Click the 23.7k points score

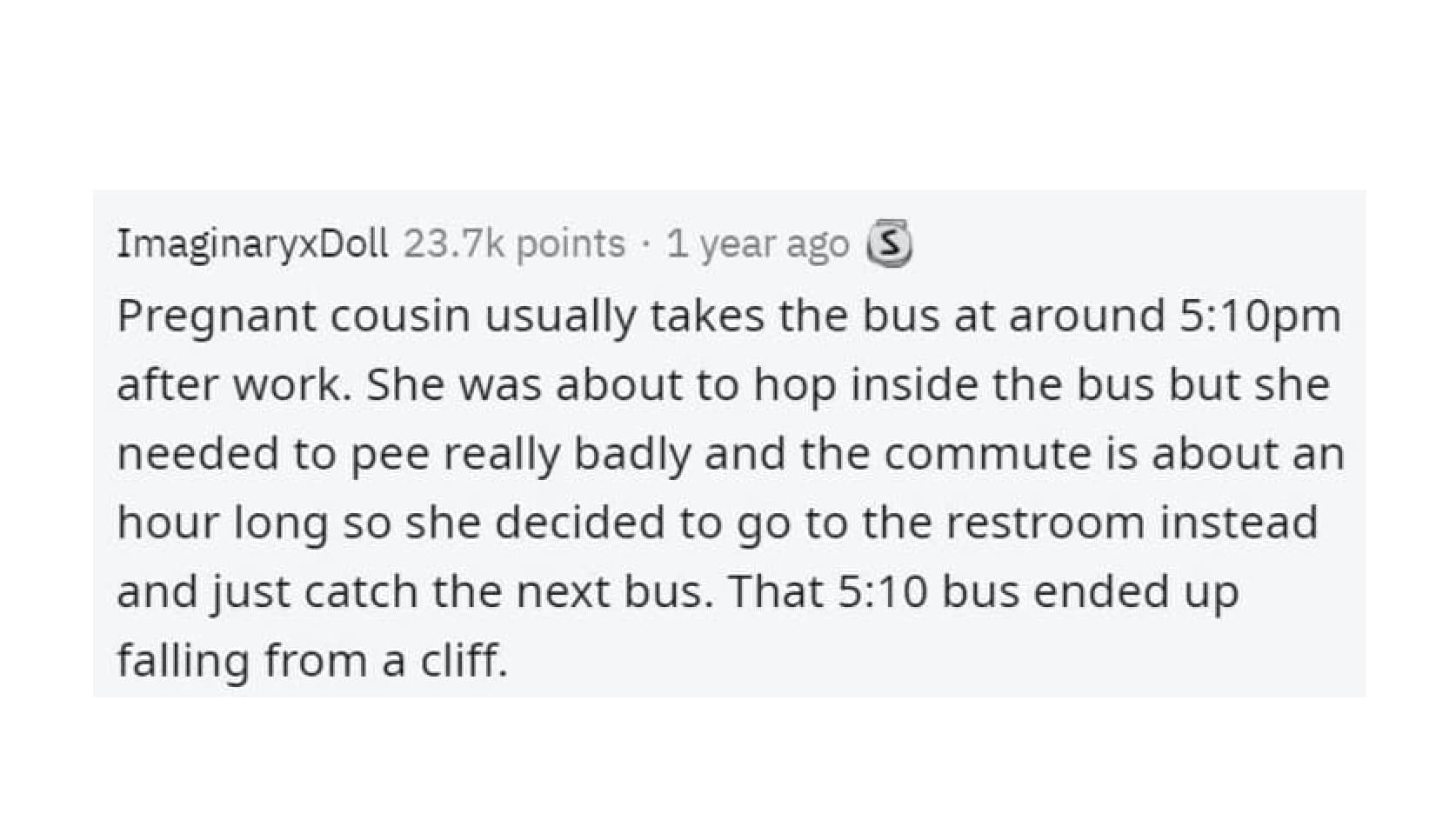click(x=514, y=244)
